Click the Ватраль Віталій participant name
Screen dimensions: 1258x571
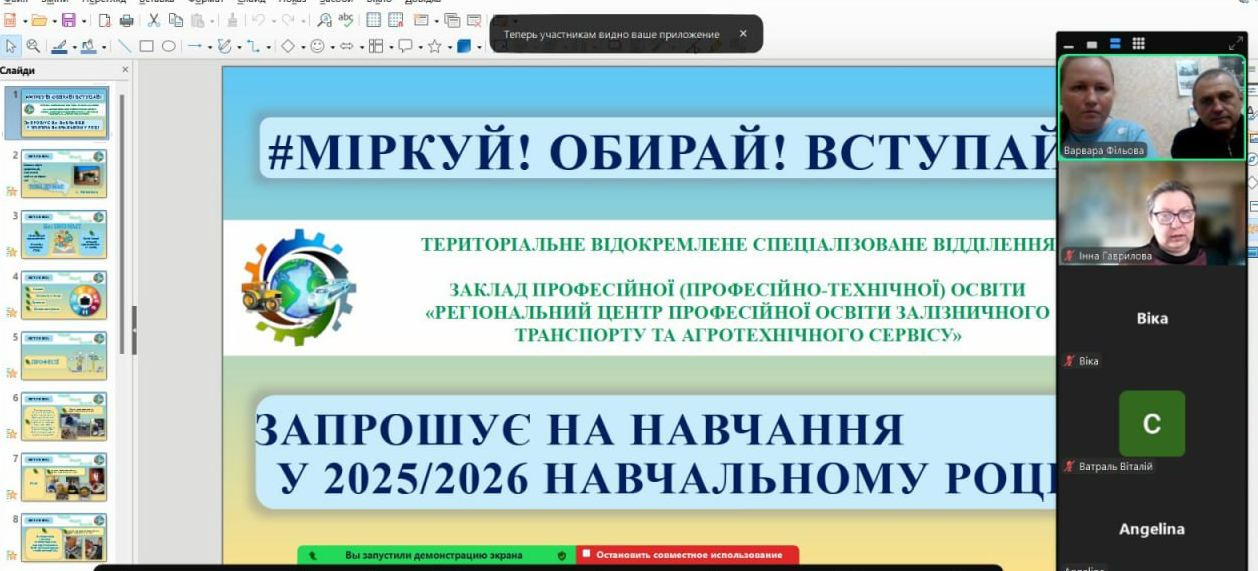coord(1115,466)
